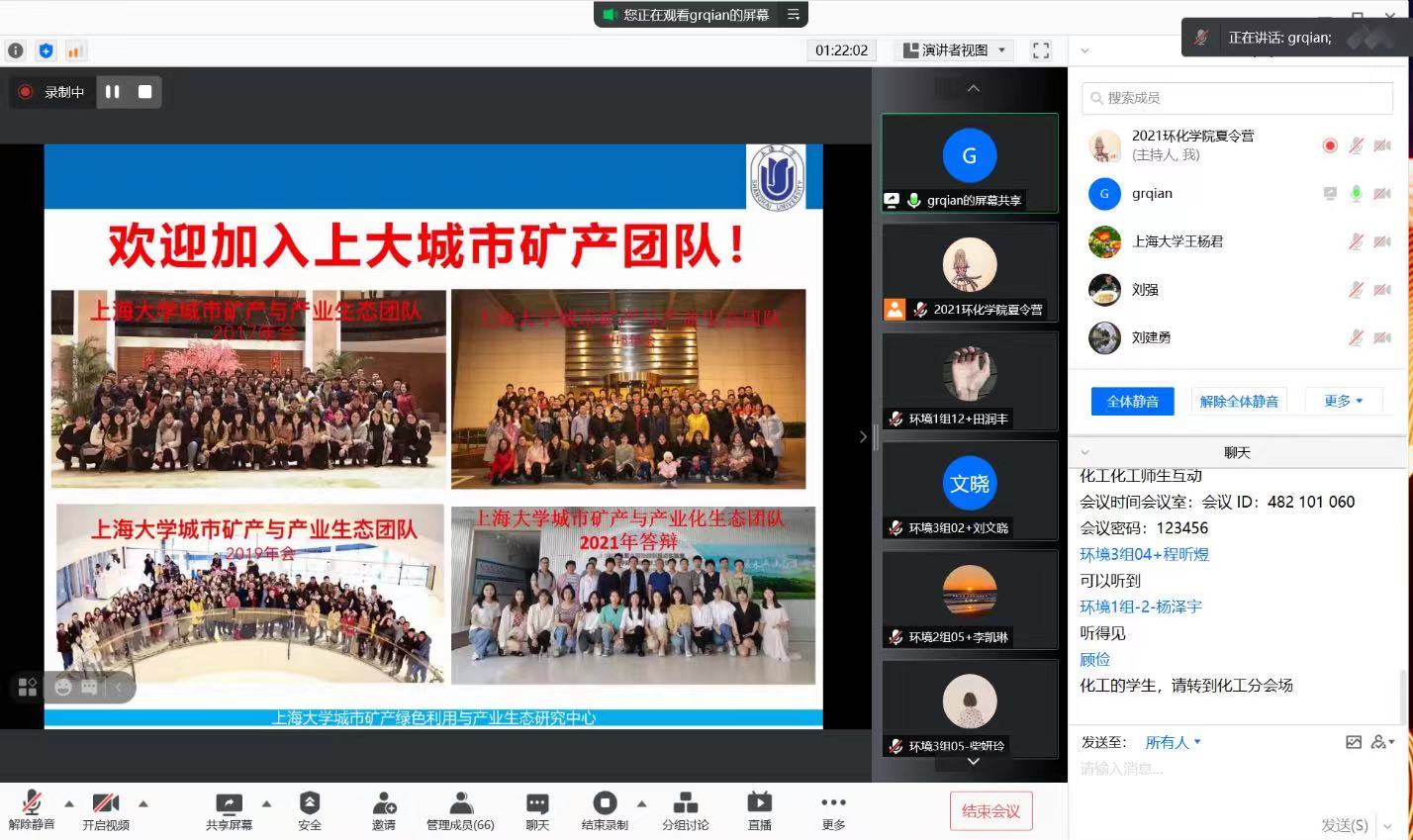This screenshot has height=840, width=1413.
Task: Open the chat settings icon next to the file icon
Action: (1381, 742)
